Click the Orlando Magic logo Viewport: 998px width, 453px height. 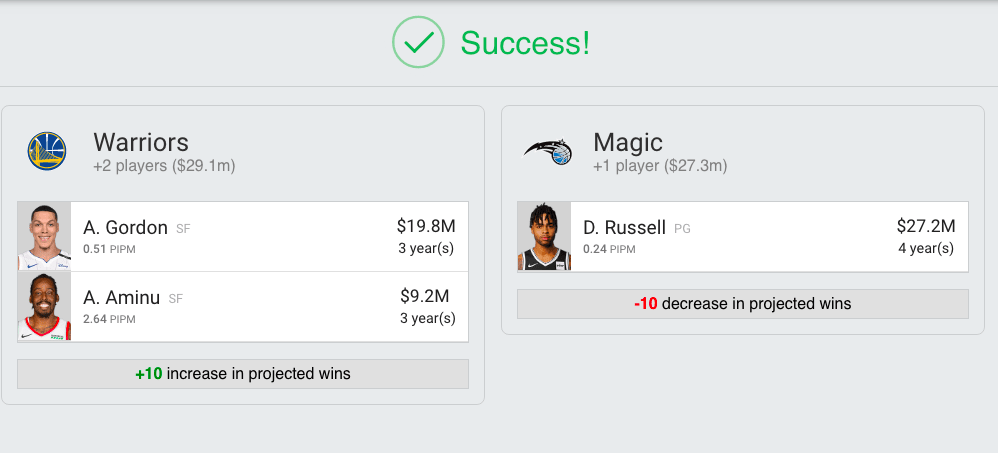[x=547, y=151]
